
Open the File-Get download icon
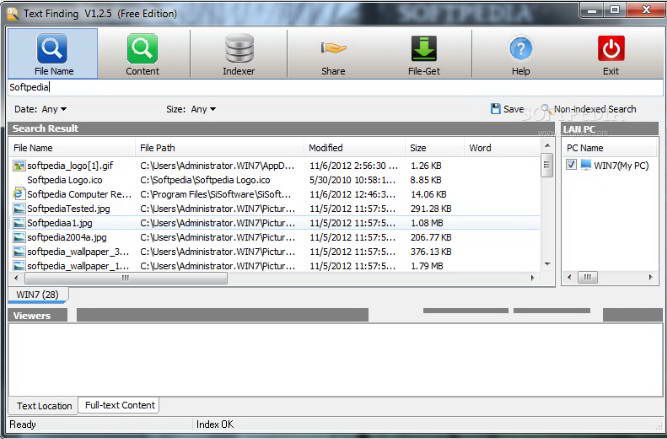[424, 48]
